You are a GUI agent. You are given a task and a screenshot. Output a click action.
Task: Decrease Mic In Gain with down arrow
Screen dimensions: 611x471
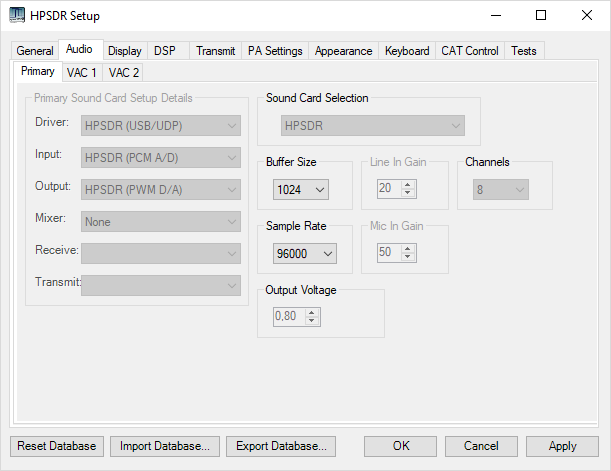408,256
